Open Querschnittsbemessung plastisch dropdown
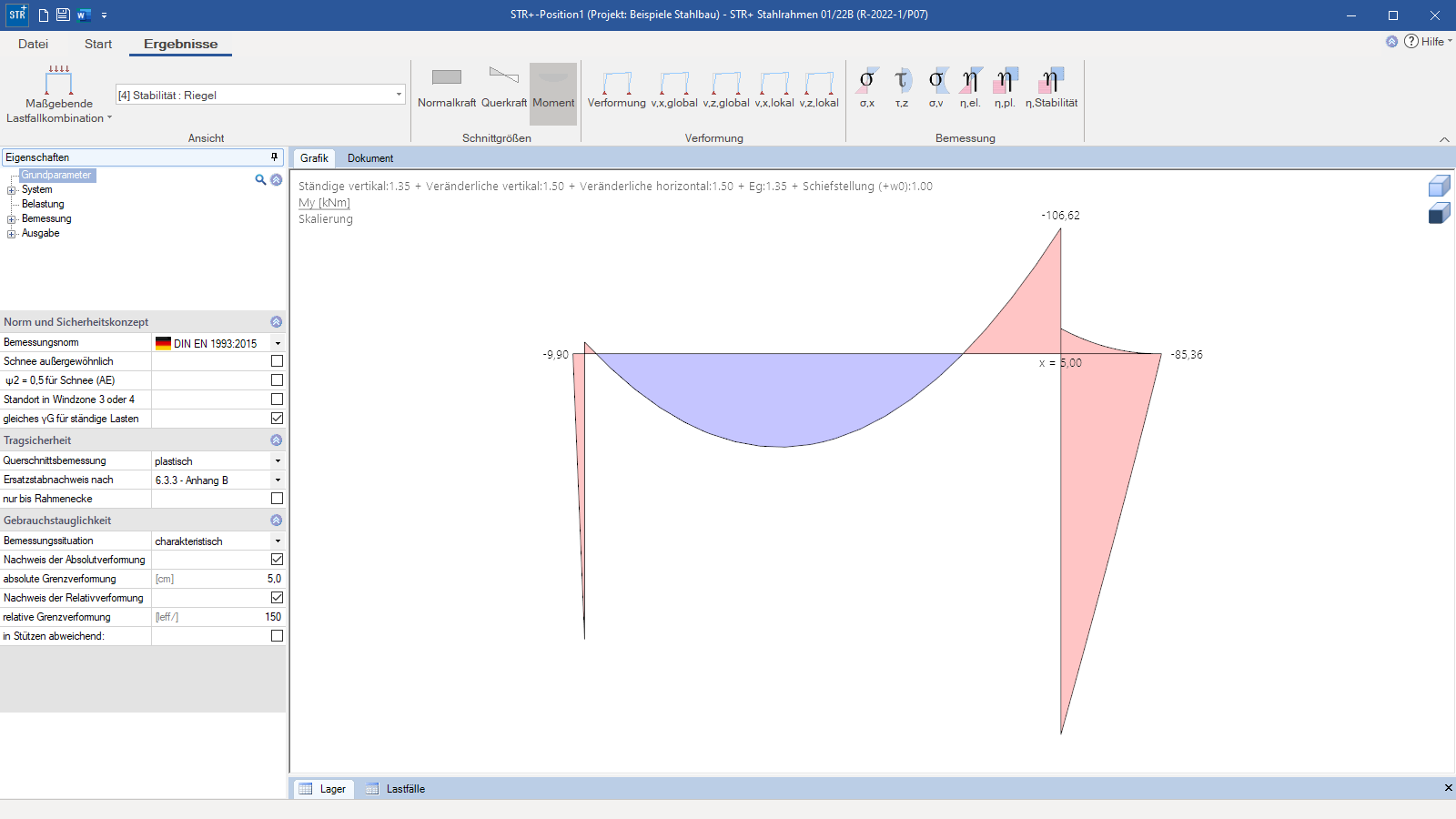Screen dimensions: 1456x819 coord(278,461)
